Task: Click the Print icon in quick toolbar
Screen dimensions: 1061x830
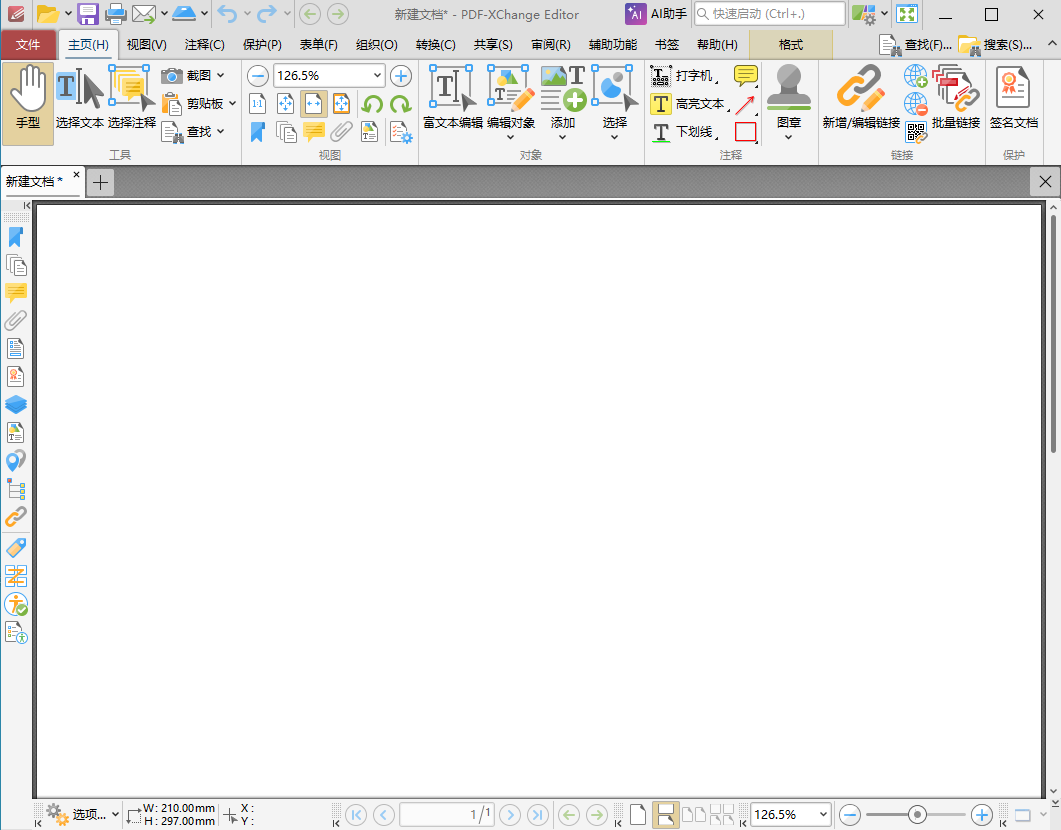Action: click(116, 14)
